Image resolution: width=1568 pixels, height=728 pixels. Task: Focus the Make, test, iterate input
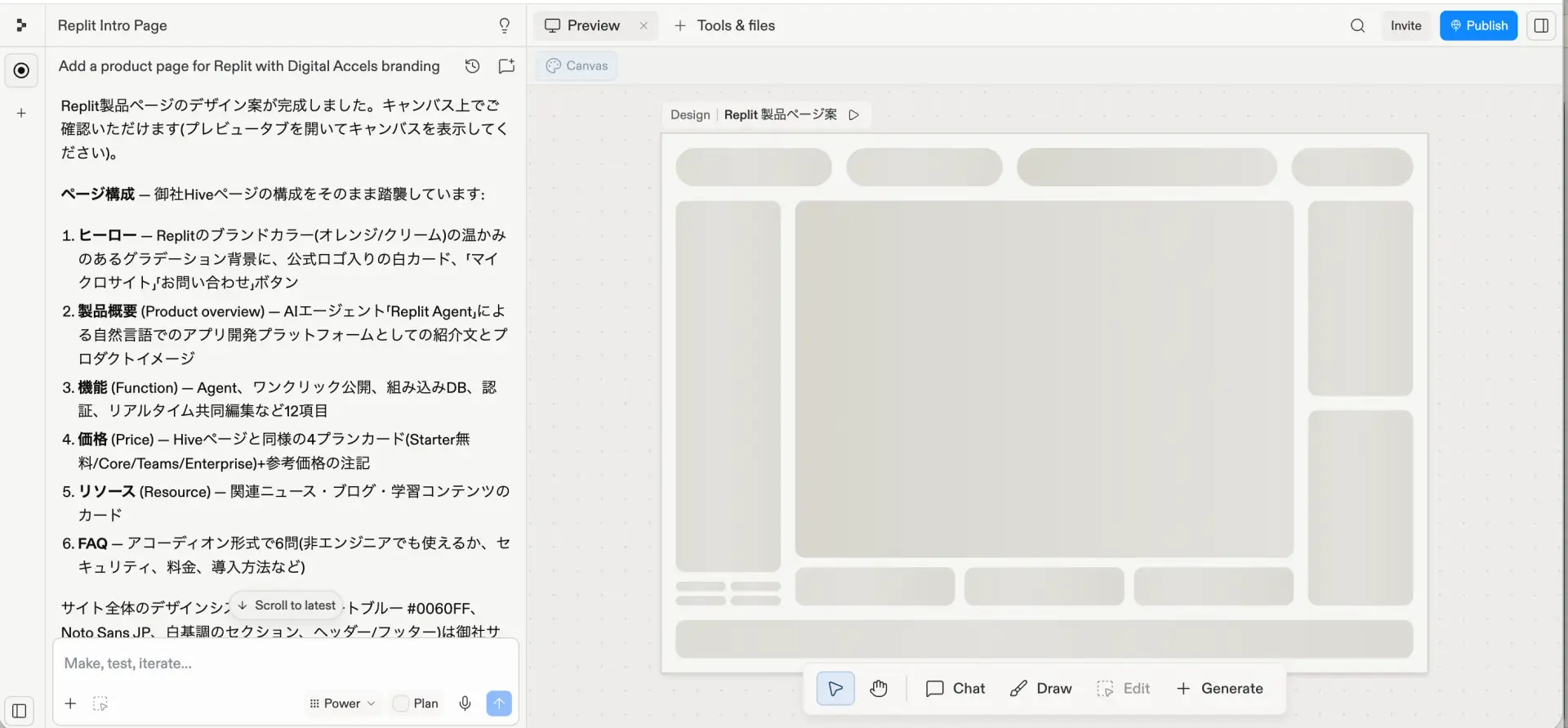pyautogui.click(x=286, y=663)
